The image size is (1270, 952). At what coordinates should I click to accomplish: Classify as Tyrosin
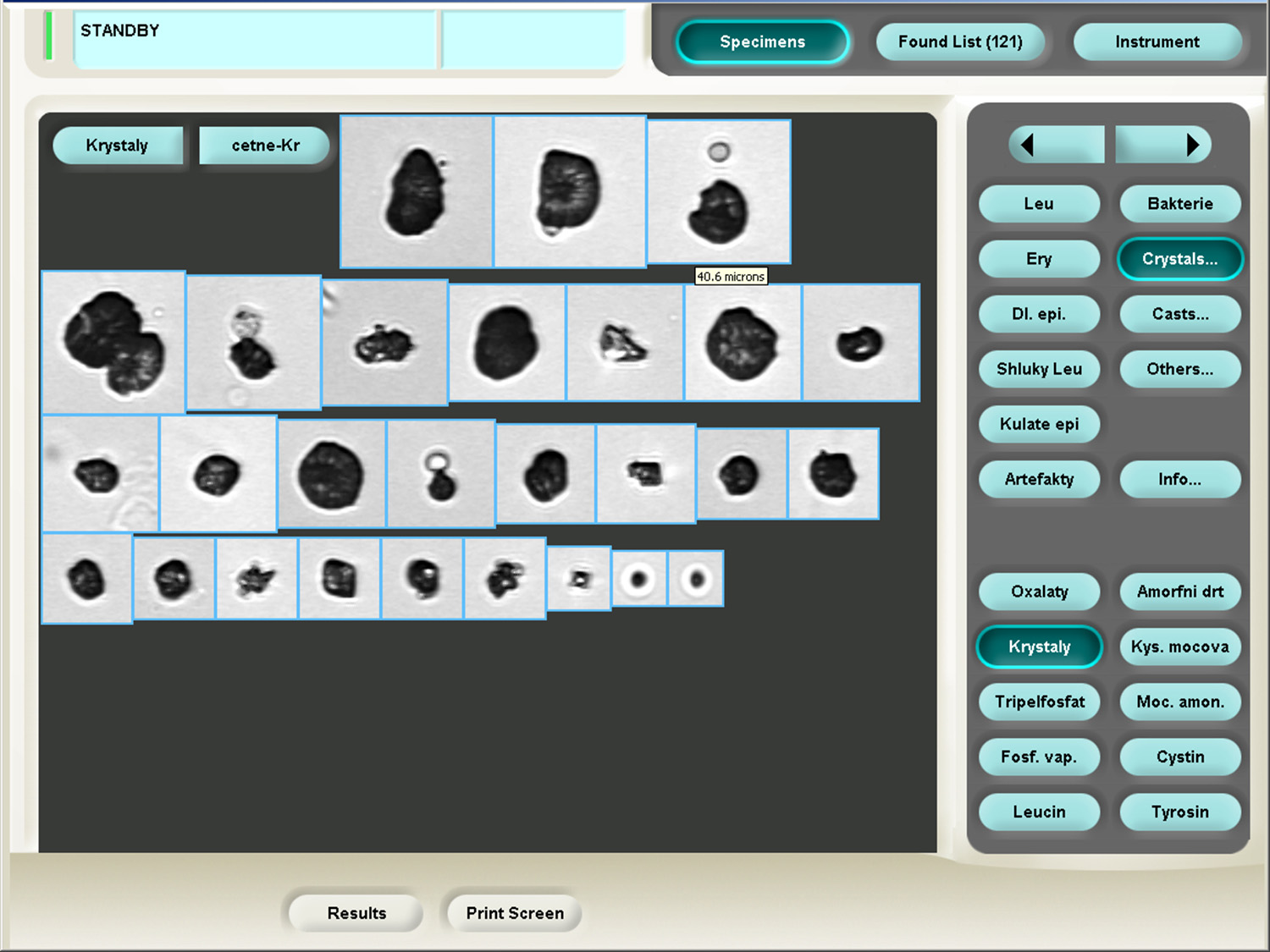(x=1180, y=812)
